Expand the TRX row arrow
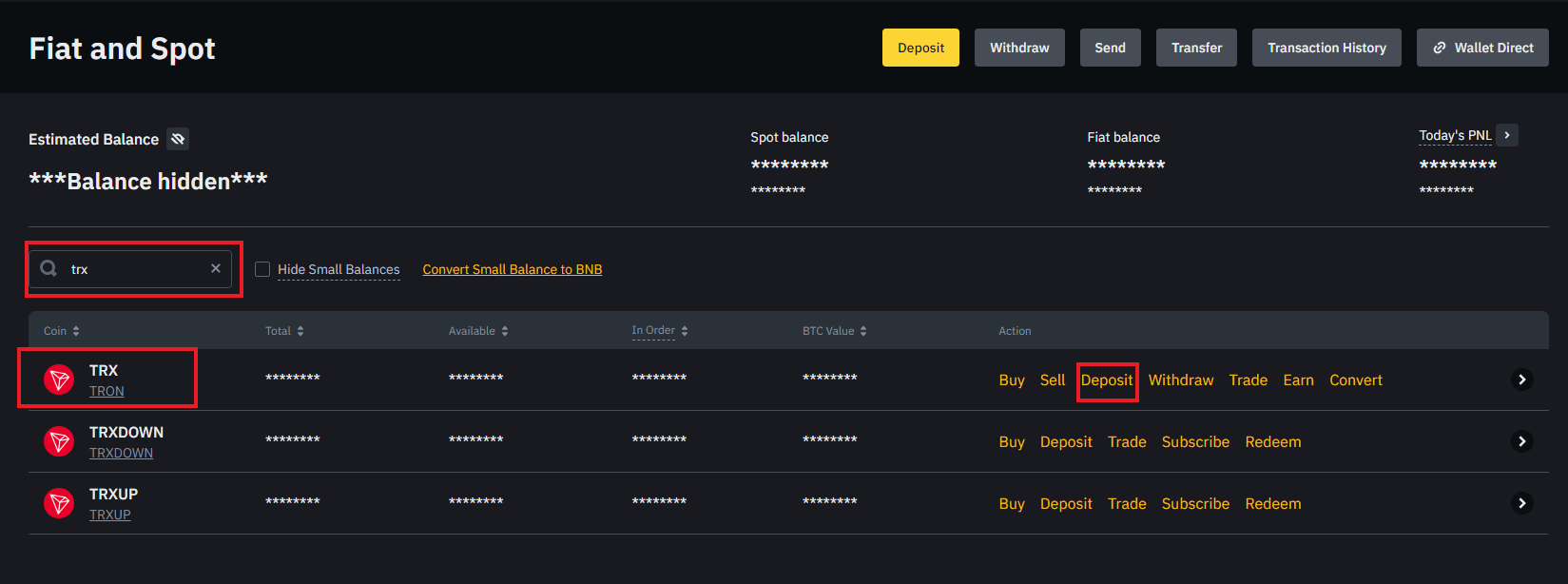This screenshot has width=1568, height=584. pos(1521,380)
